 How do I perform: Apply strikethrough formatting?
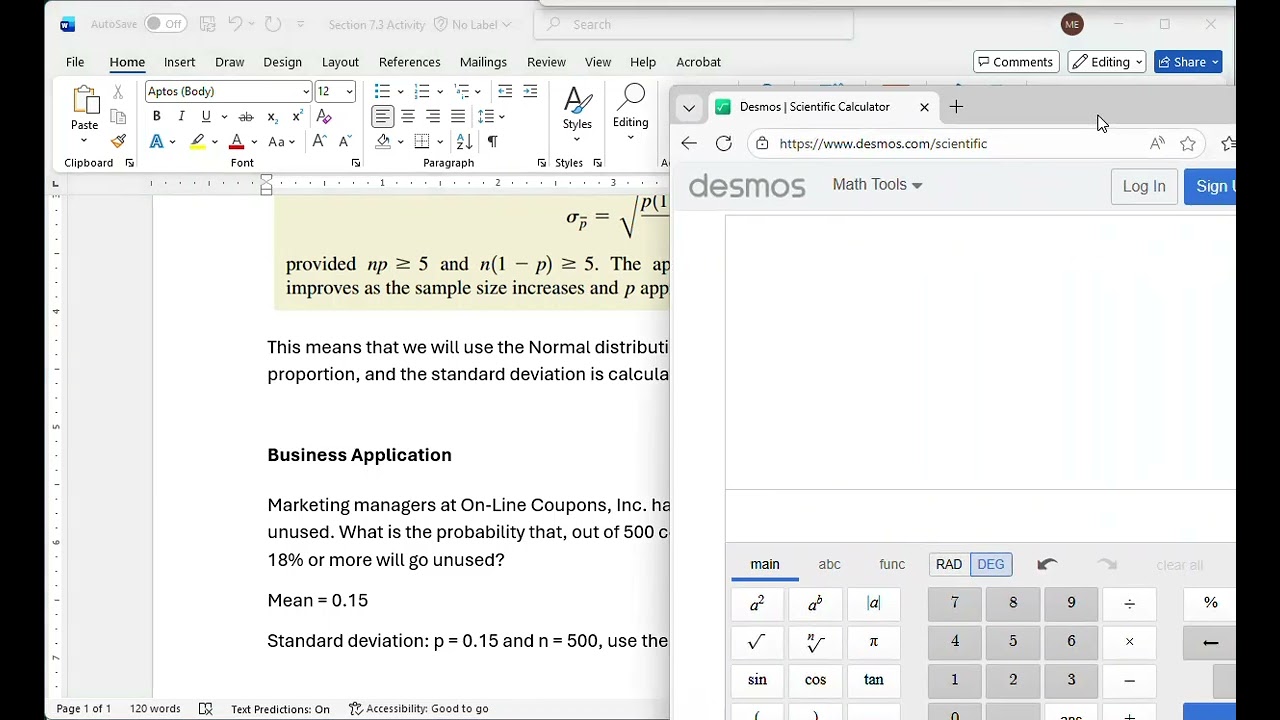pyautogui.click(x=246, y=116)
